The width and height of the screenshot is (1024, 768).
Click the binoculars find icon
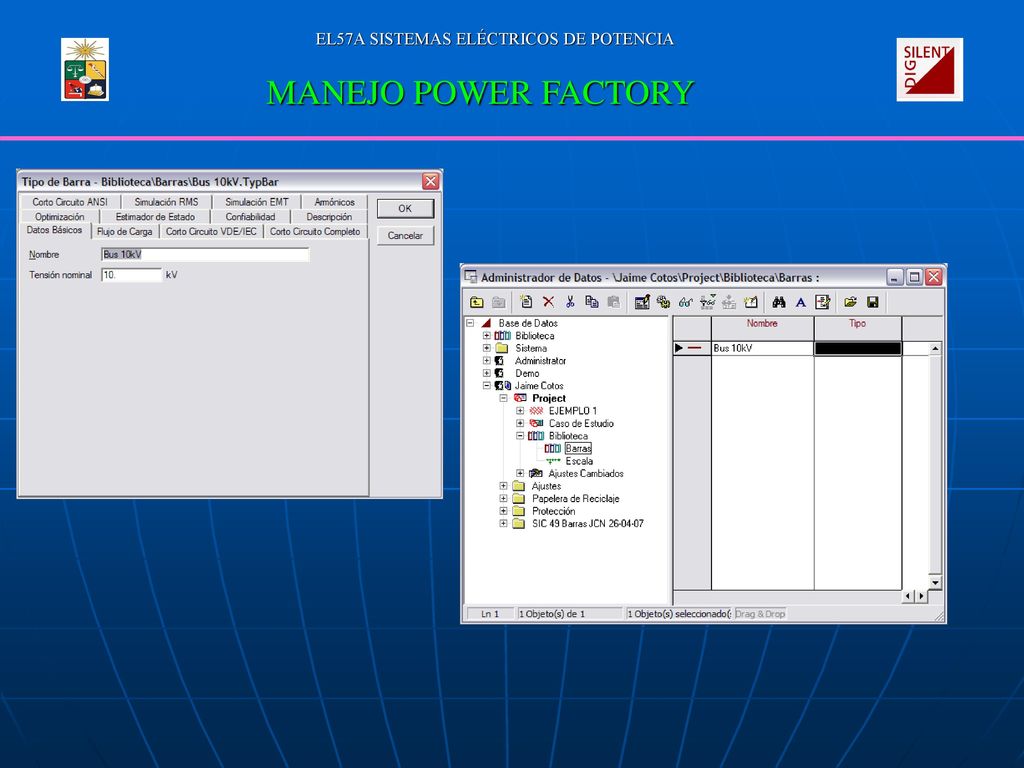tap(778, 302)
